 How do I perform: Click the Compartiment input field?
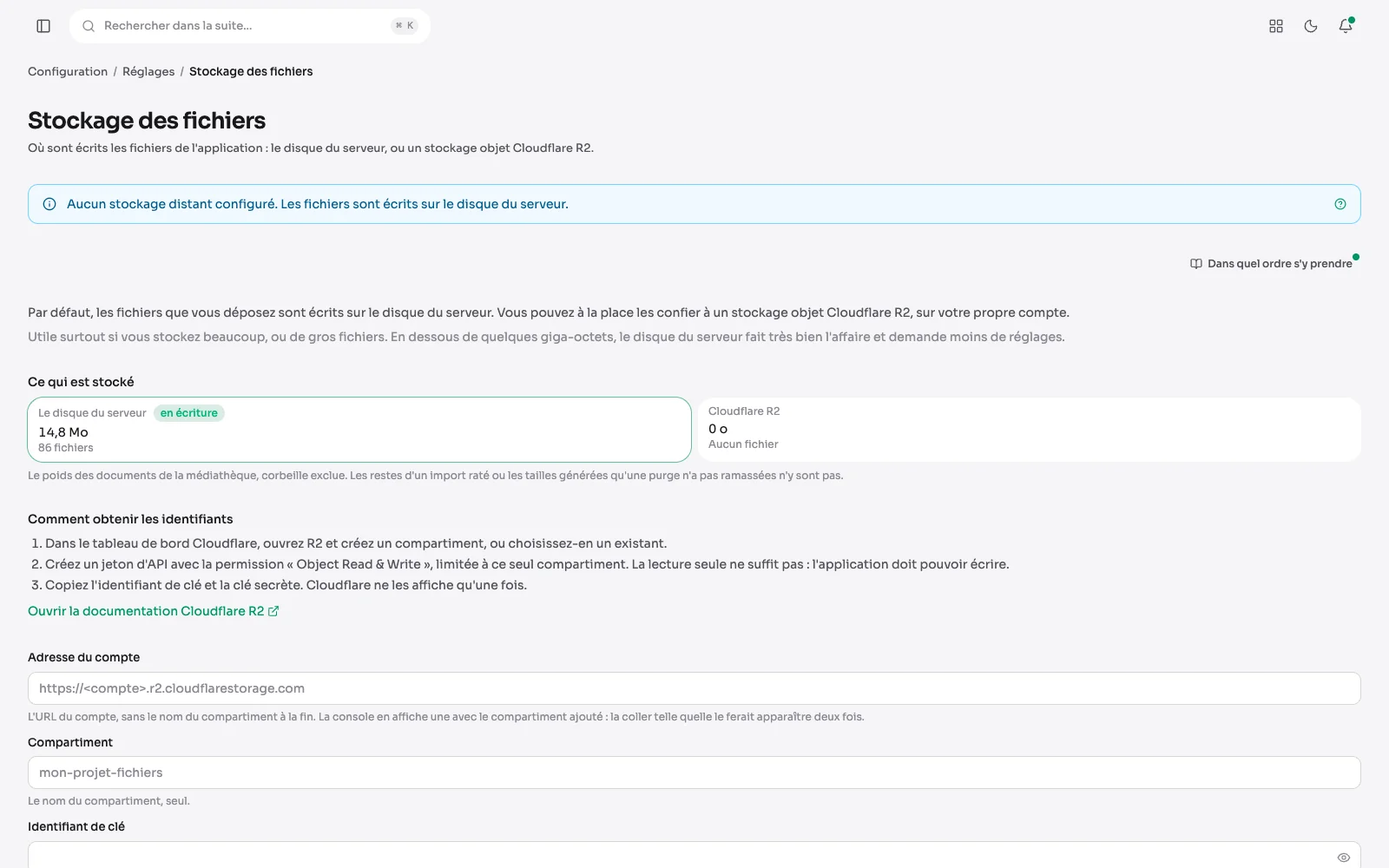[694, 773]
